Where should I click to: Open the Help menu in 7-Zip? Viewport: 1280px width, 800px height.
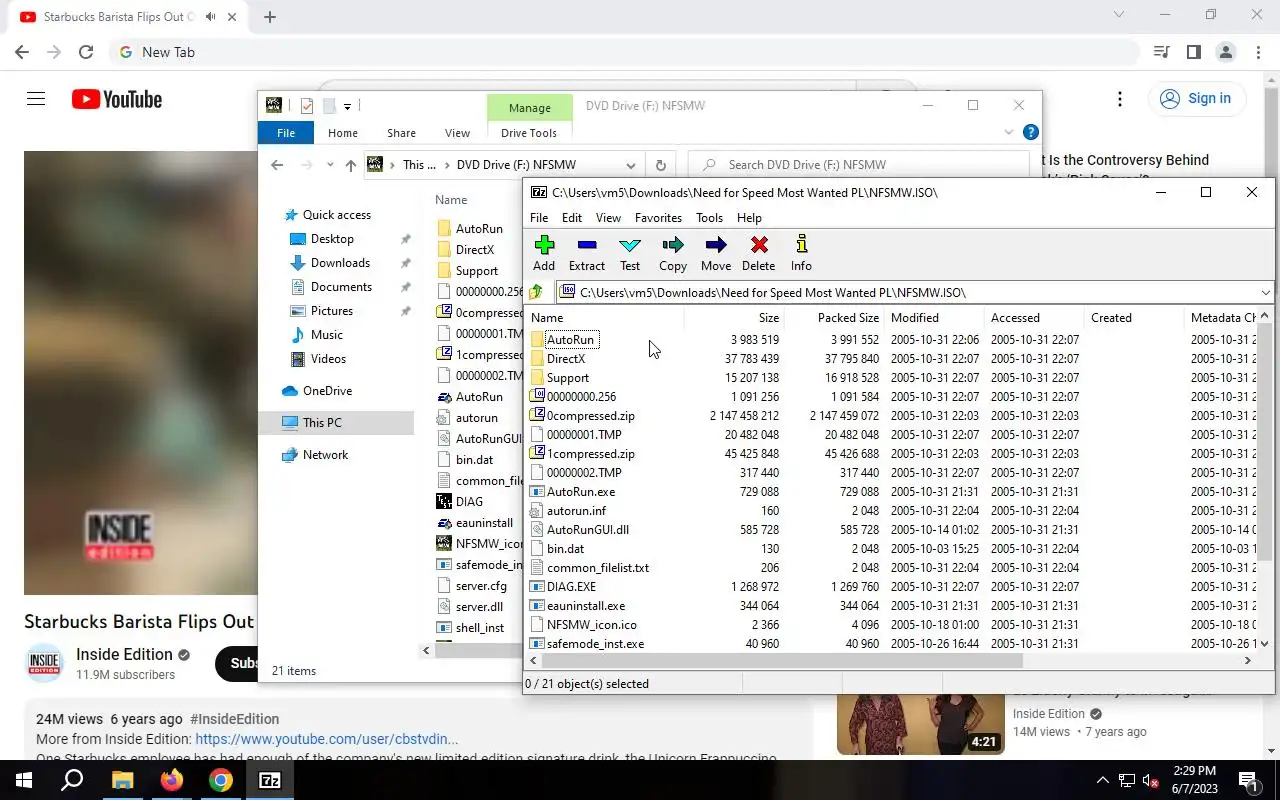(749, 217)
